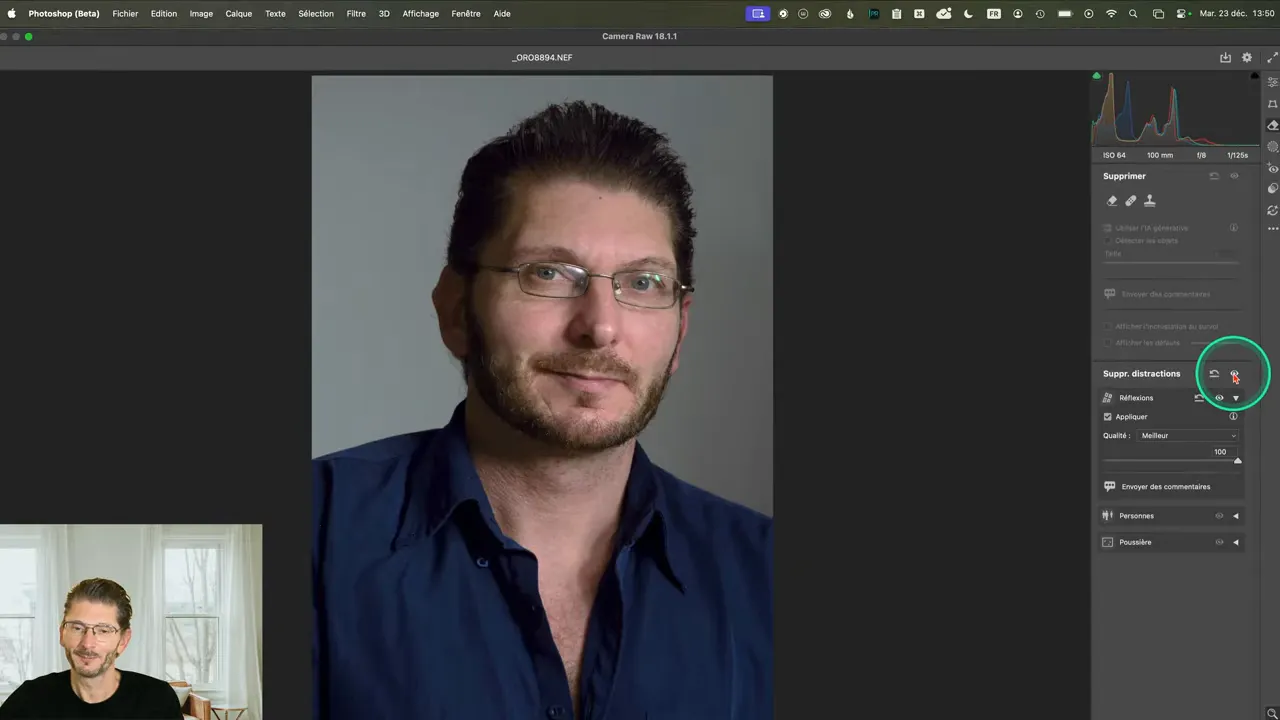Click the reset arrow next to Suppr. distractions

[1213, 373]
